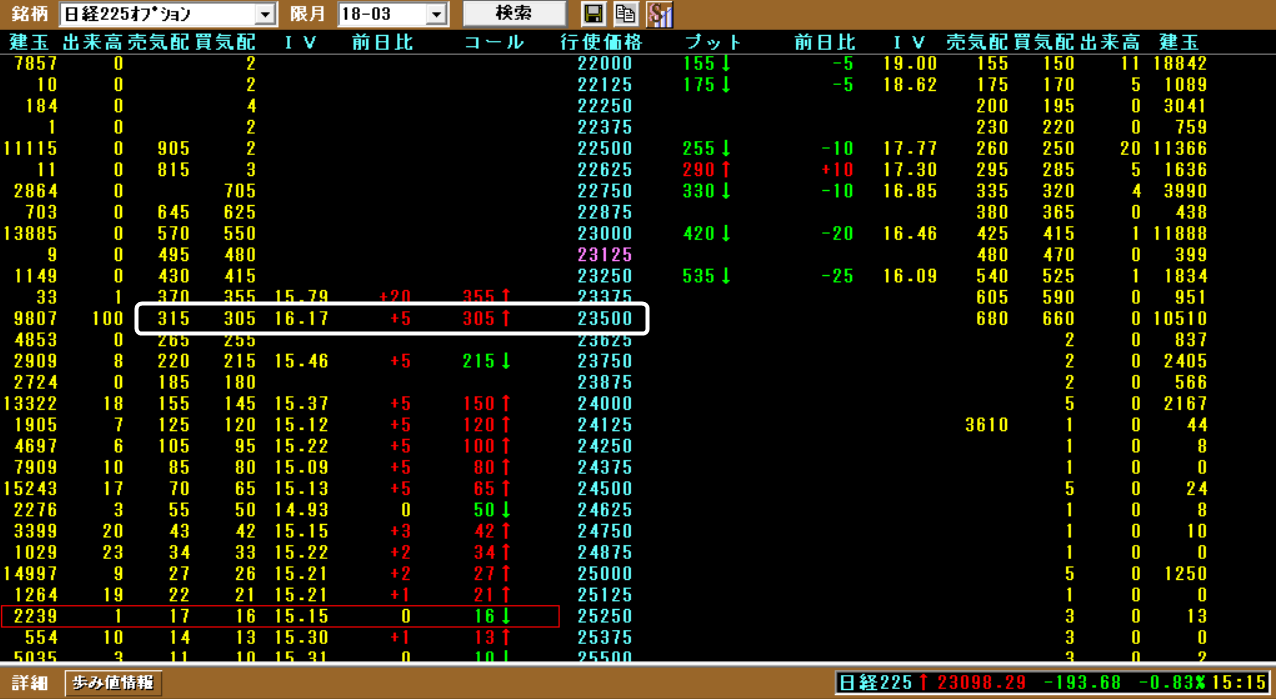Select strike price 25250

[x=605, y=616]
